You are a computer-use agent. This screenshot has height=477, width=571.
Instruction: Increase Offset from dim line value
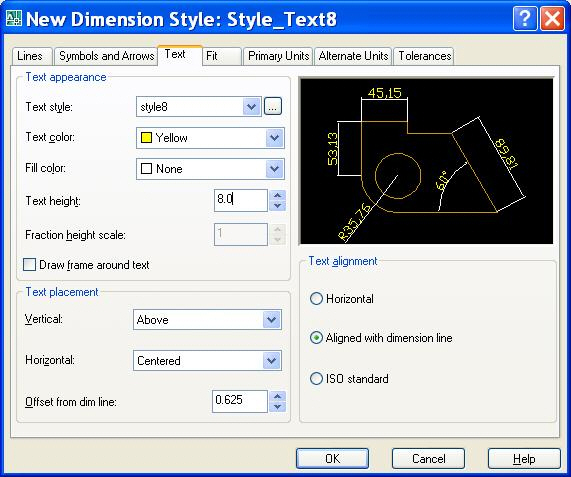click(x=277, y=397)
